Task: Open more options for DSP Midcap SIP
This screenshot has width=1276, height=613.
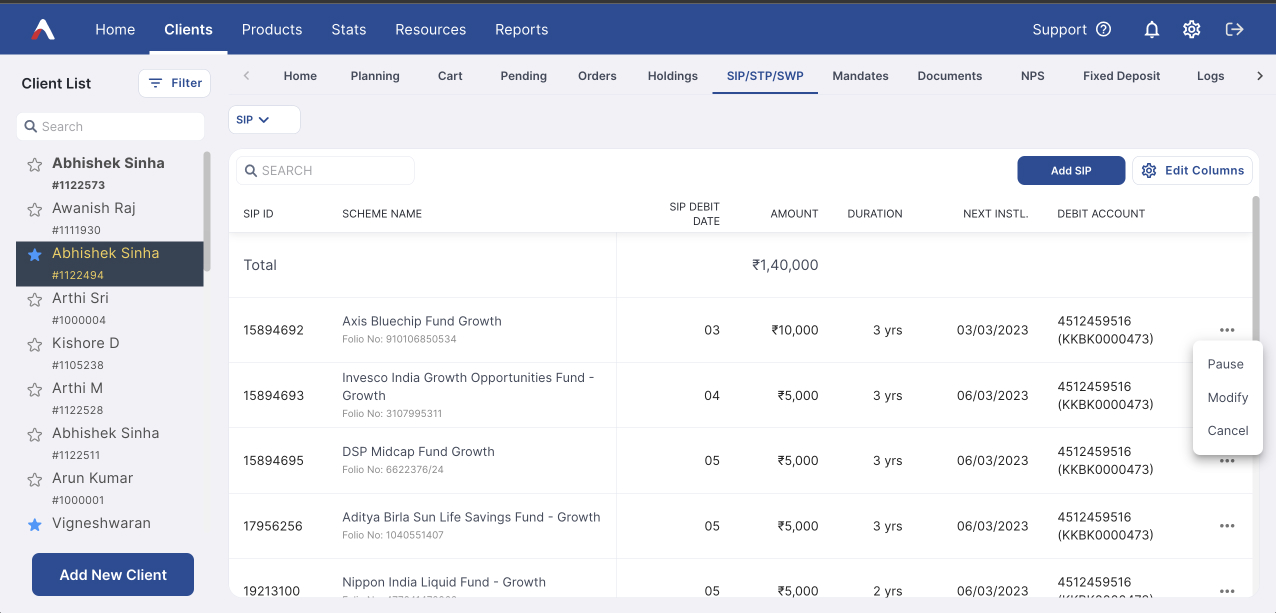Action: [1227, 461]
